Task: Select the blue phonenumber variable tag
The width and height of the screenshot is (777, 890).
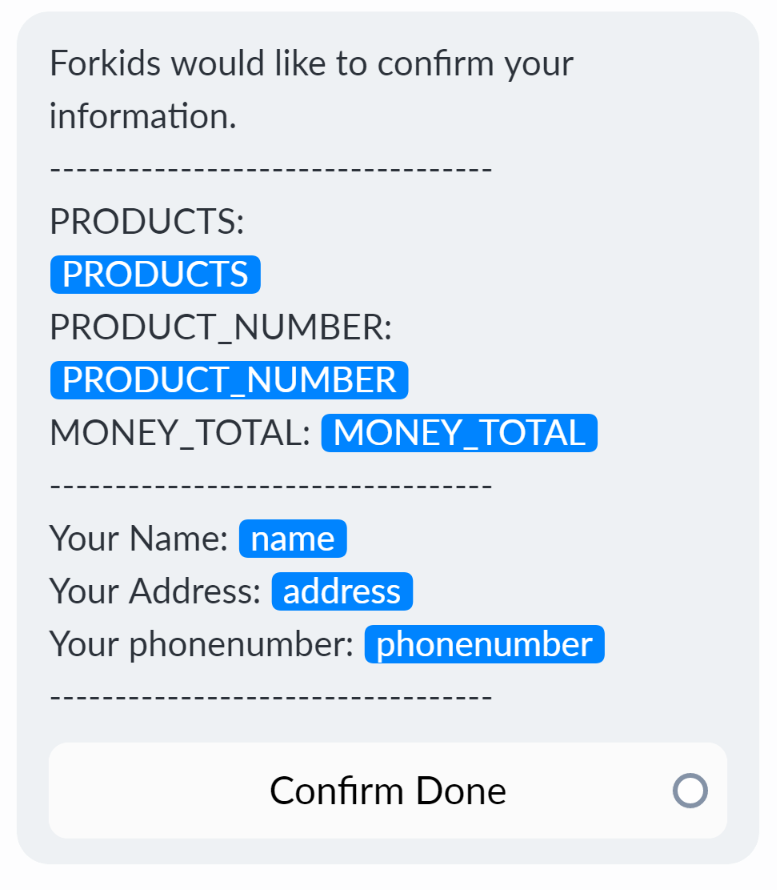Action: [484, 645]
